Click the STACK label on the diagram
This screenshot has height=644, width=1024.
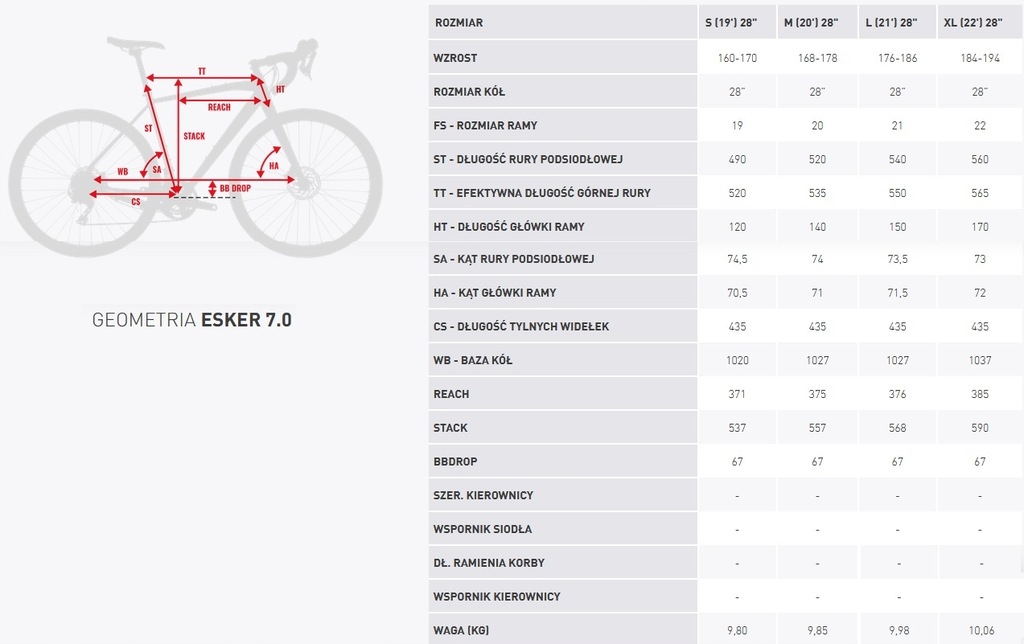coord(194,136)
